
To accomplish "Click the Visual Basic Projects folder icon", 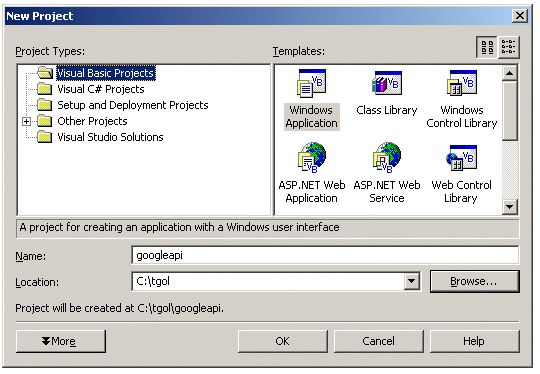I will (45, 73).
